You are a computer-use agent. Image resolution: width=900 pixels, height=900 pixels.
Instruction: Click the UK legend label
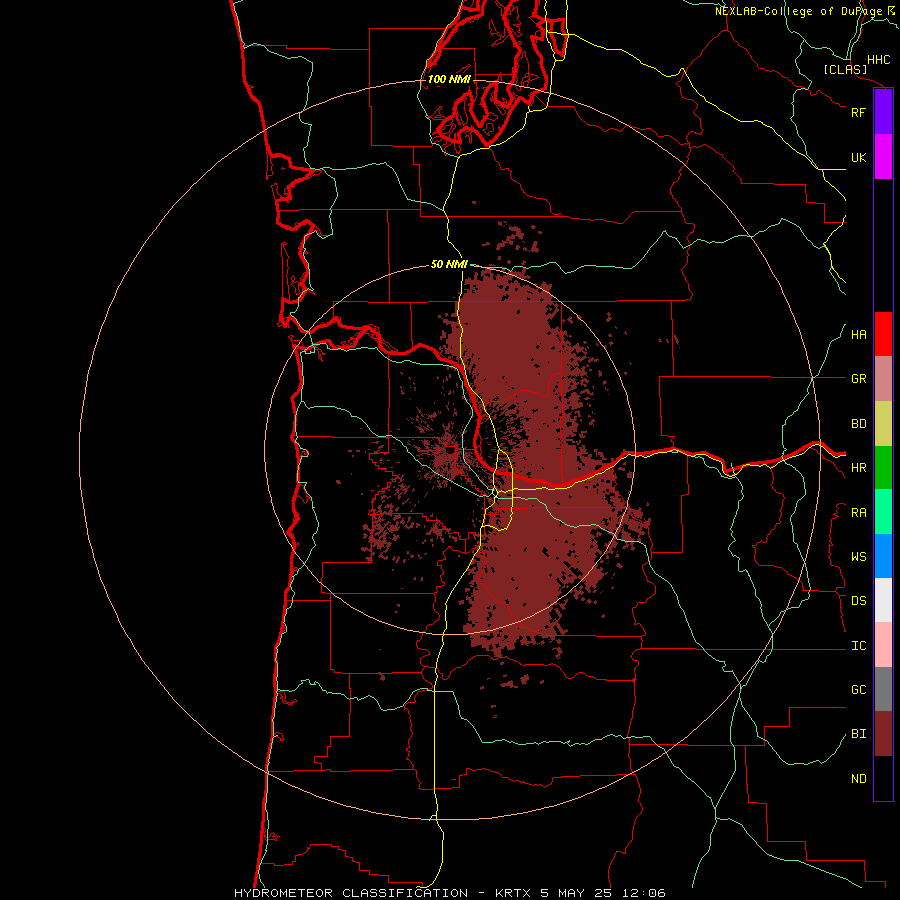pyautogui.click(x=858, y=157)
